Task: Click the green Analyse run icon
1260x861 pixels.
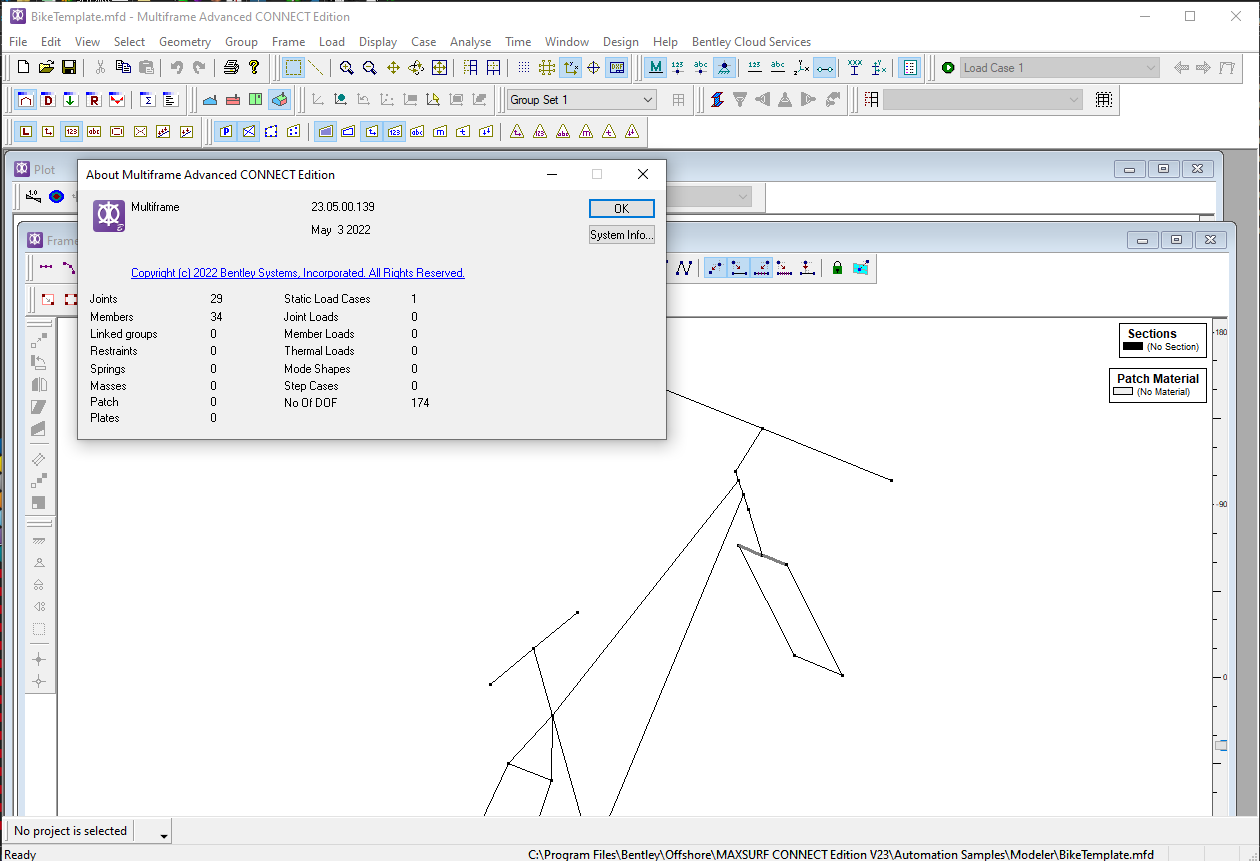Action: 948,68
